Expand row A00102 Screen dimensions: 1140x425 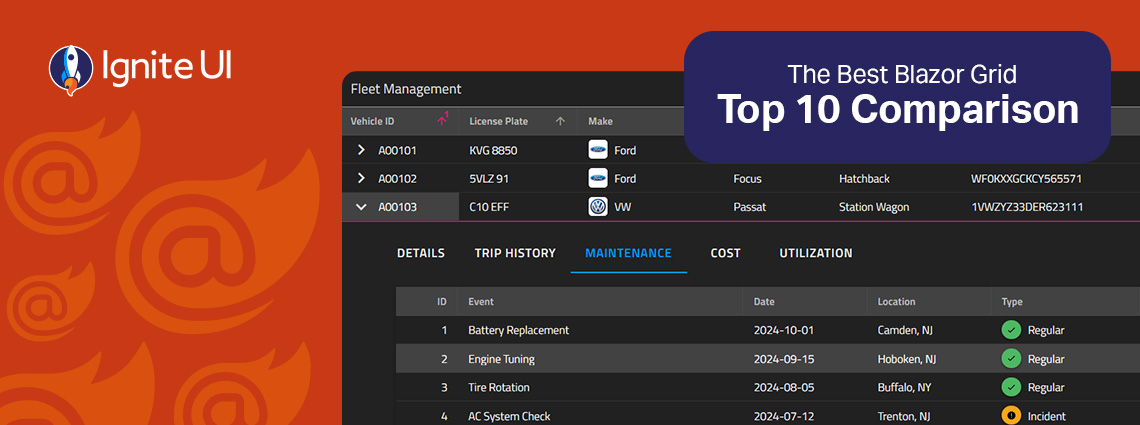361,179
